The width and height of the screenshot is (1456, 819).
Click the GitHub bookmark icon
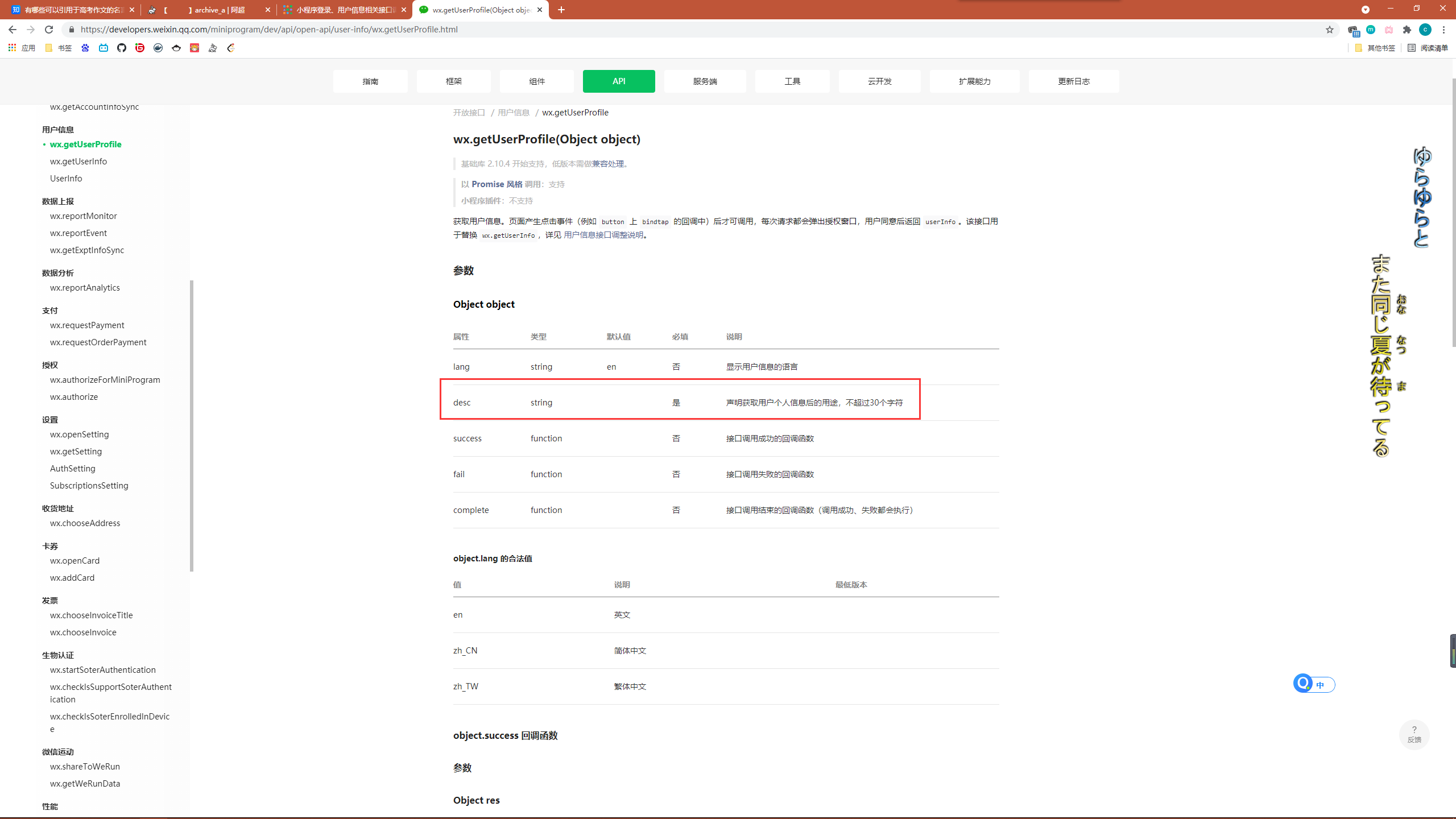122,48
